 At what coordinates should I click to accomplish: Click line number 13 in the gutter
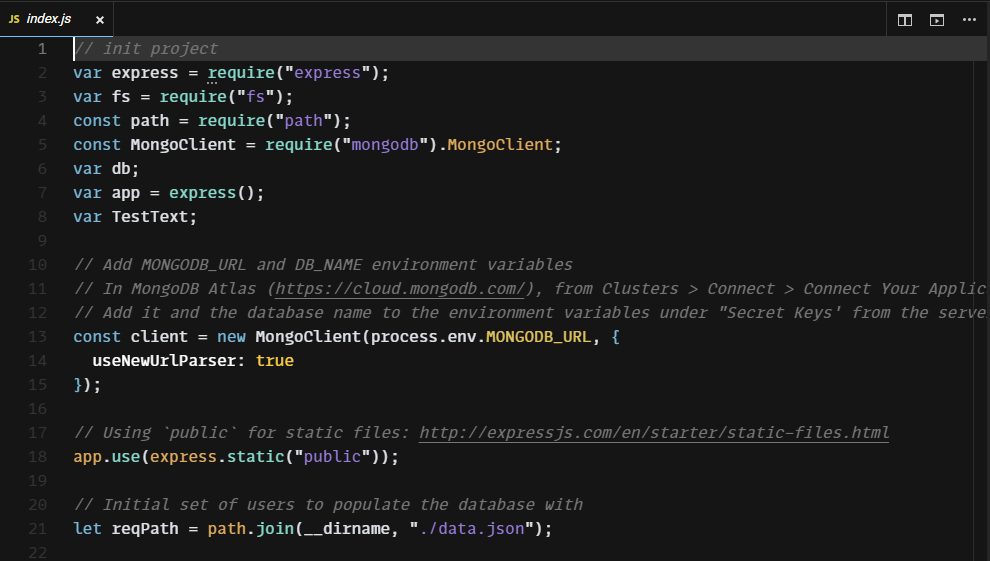37,336
